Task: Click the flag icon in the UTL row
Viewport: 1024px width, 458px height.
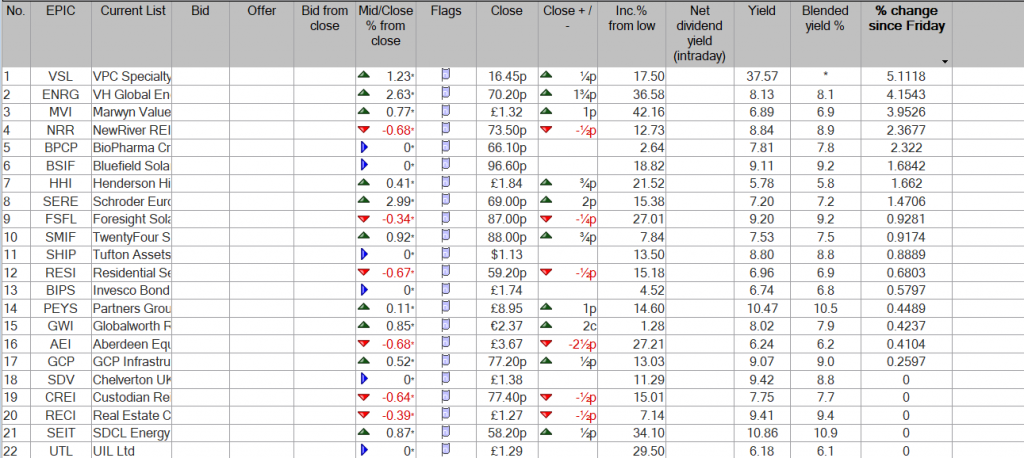Action: click(446, 449)
